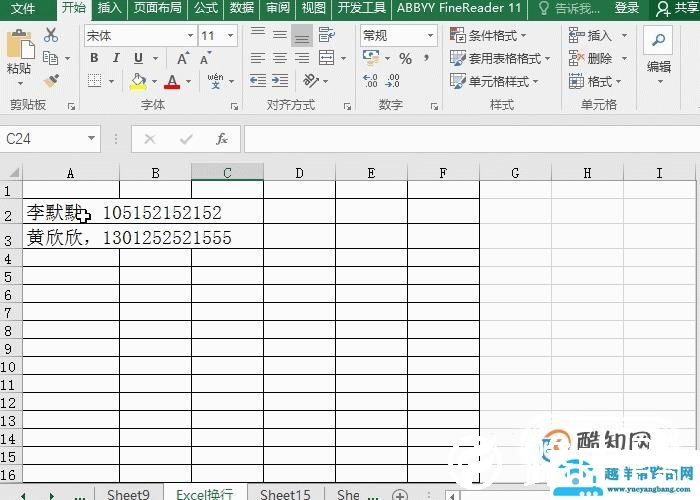Click the Select All corner triangle
The height and width of the screenshot is (500, 700).
(13, 173)
